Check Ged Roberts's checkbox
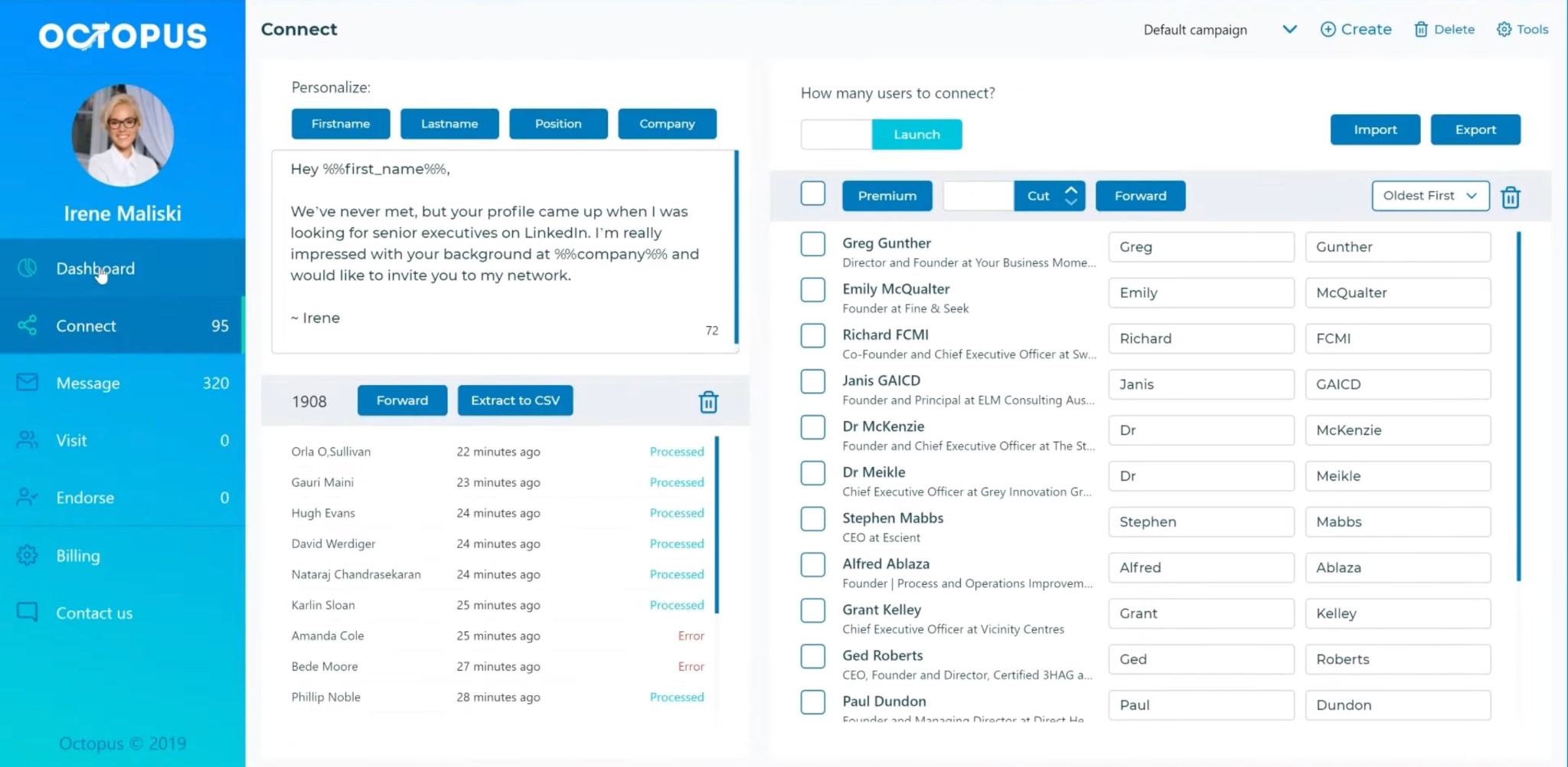The width and height of the screenshot is (1568, 767). tap(813, 656)
